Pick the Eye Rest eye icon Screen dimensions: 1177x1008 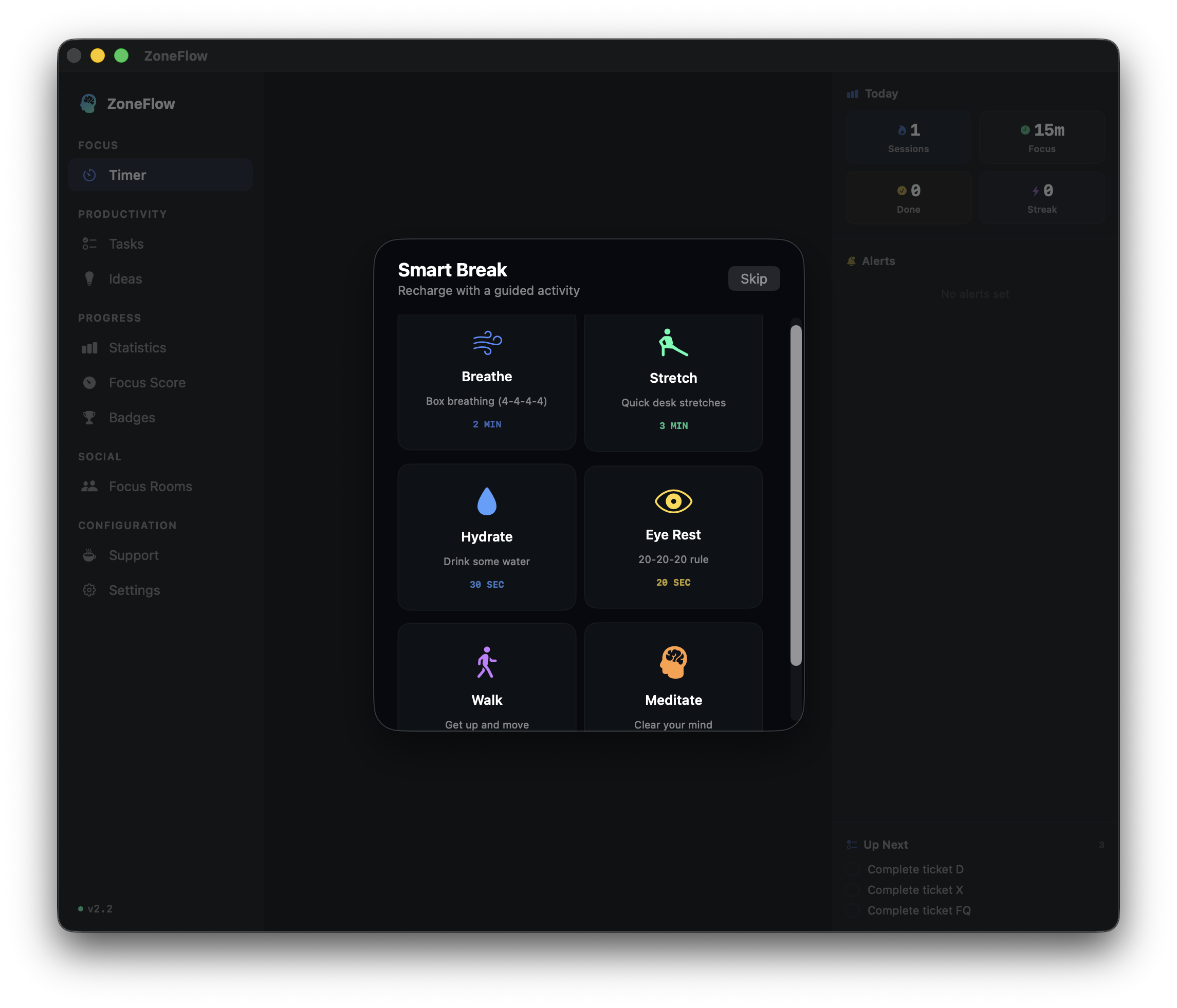click(673, 501)
